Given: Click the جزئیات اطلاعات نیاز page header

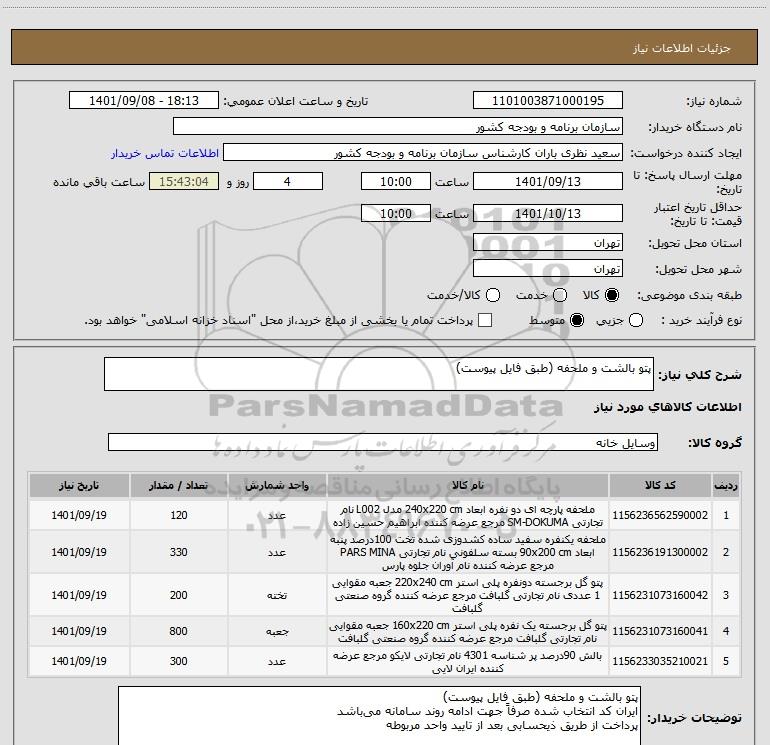Looking at the screenshot, I should 682,48.
